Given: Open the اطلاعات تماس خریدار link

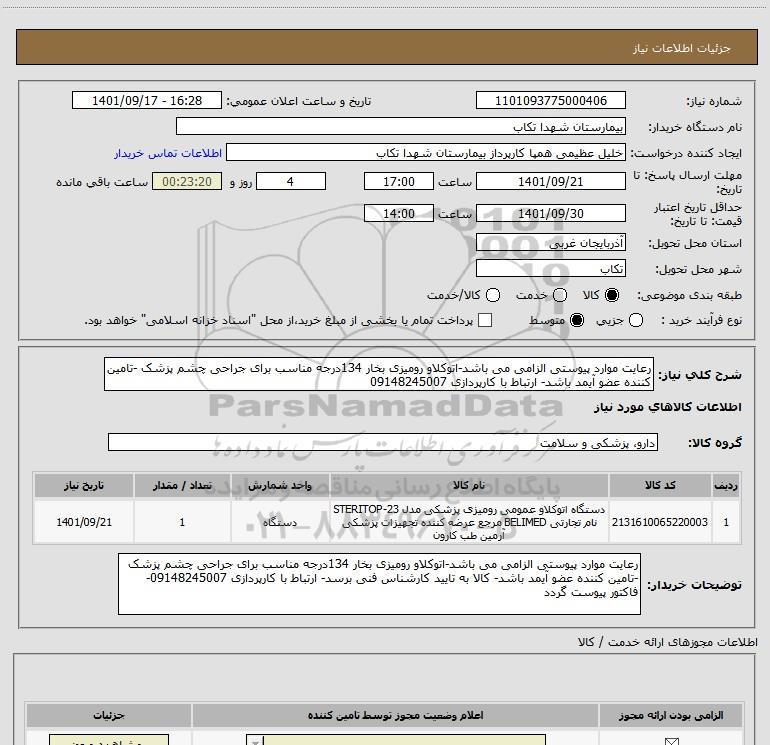Looking at the screenshot, I should coord(168,153).
